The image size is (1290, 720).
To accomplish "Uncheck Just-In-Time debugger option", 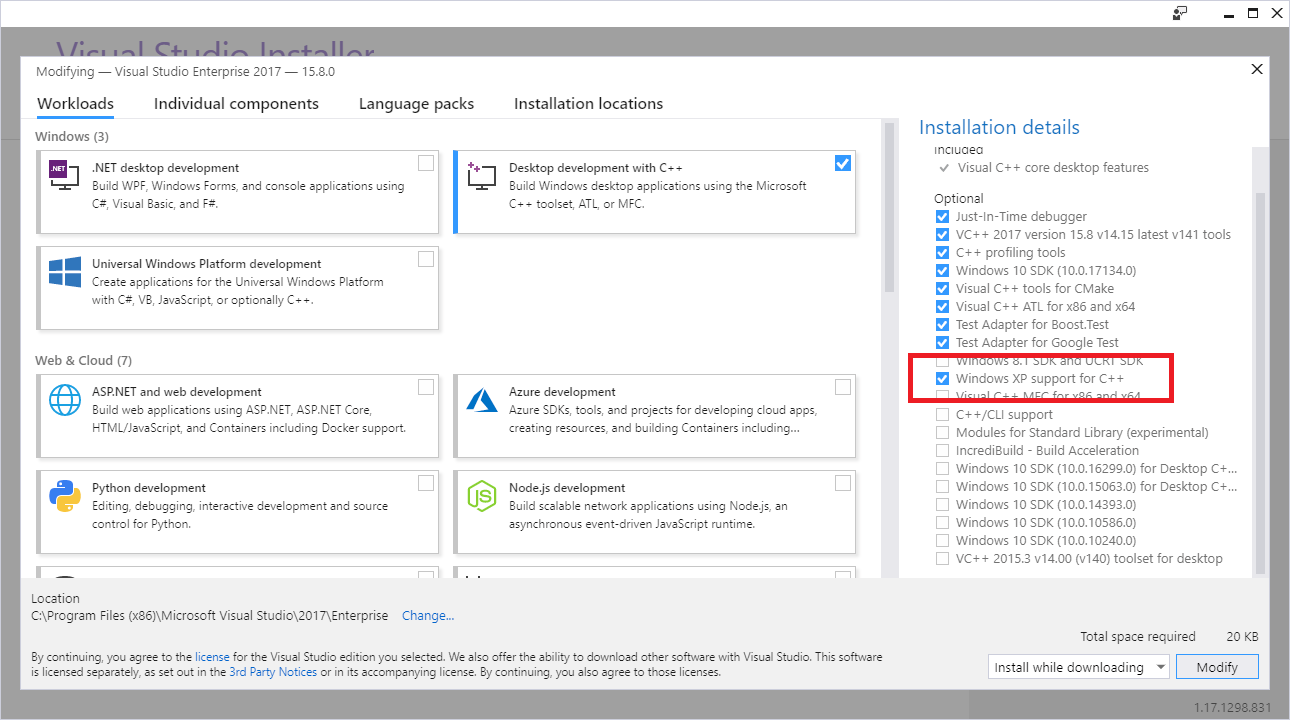I will 942,217.
